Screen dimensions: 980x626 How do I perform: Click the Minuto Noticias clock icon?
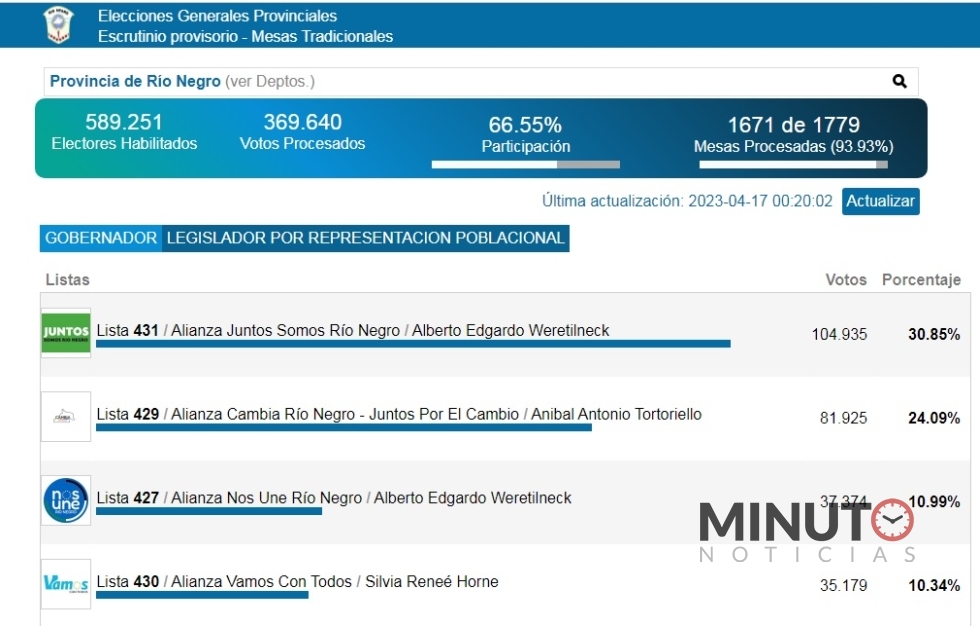(x=892, y=520)
